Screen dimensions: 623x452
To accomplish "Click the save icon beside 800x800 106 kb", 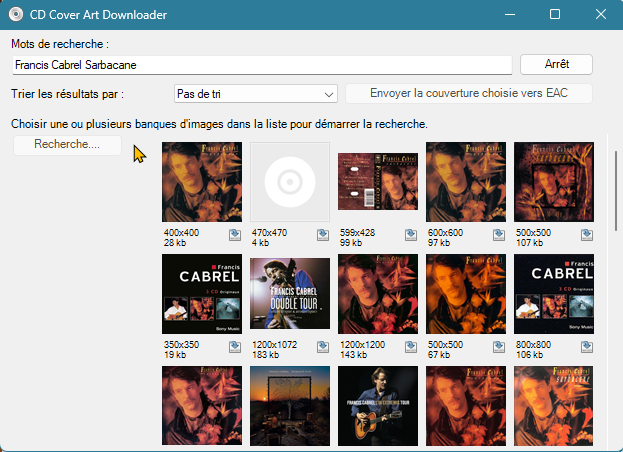I will click(x=587, y=347).
